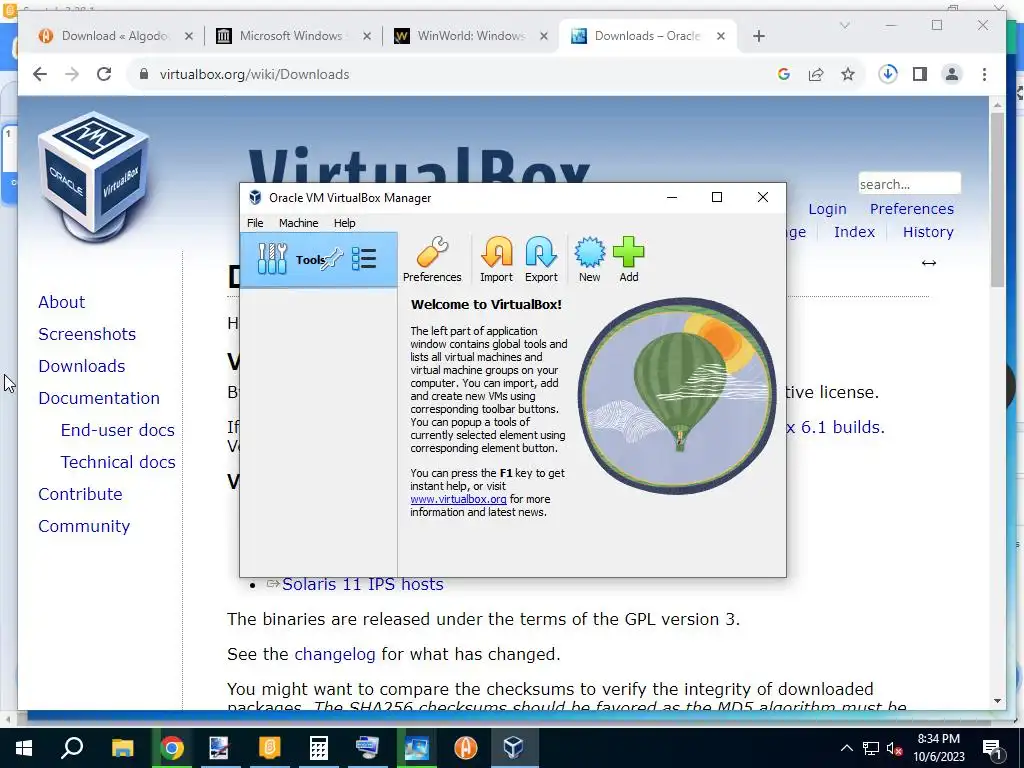Screen dimensions: 1024x768
Task: Open the About link in site sidebar
Action: pyautogui.click(x=61, y=302)
